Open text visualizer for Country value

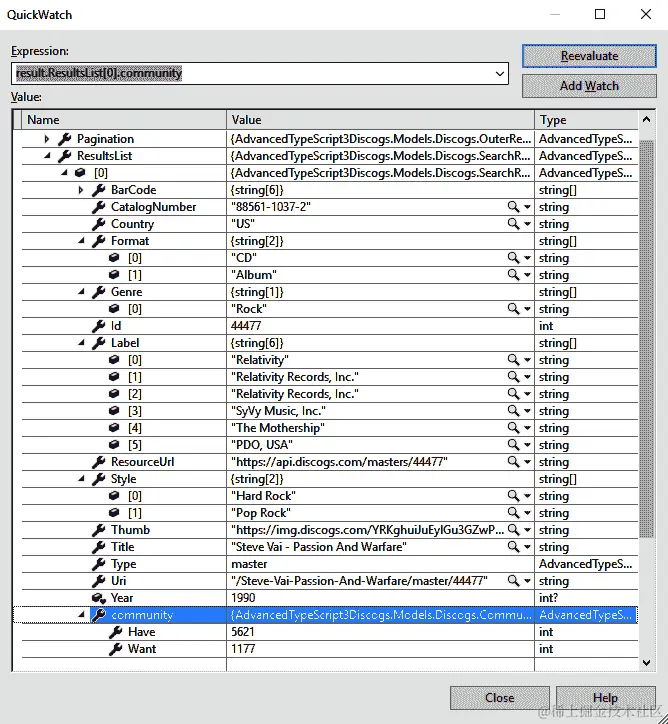tap(513, 223)
